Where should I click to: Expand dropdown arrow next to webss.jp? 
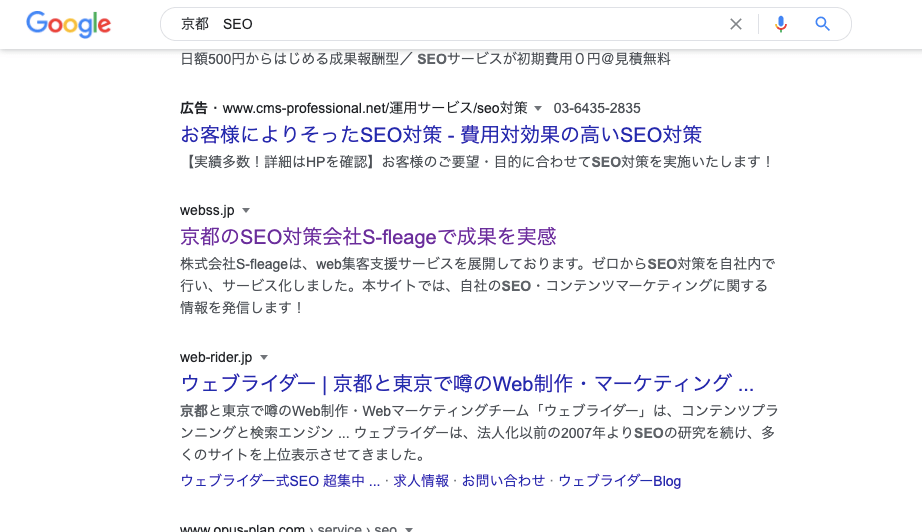[x=246, y=210]
